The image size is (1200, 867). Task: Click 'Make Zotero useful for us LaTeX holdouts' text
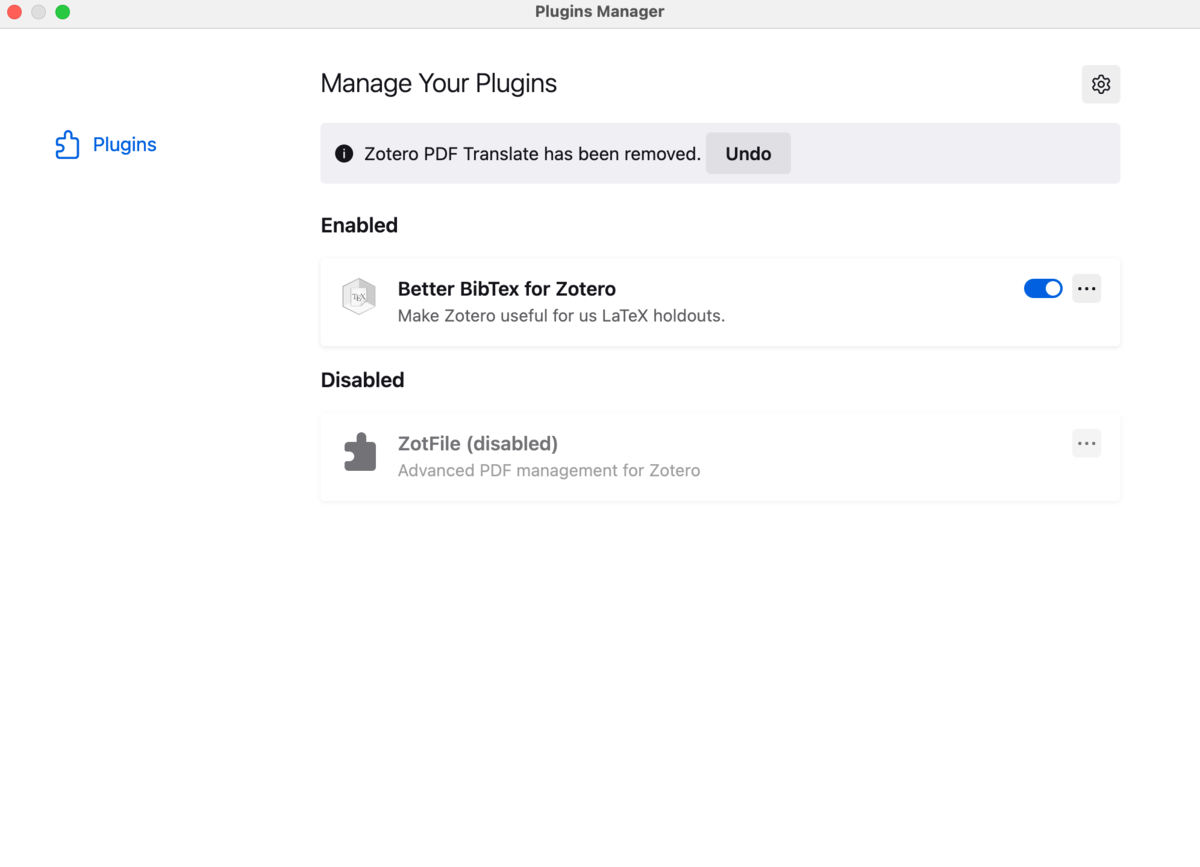click(x=561, y=316)
